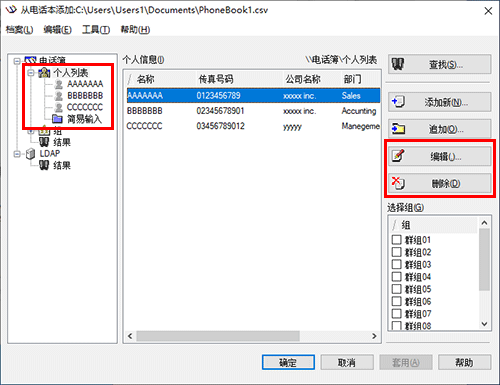Check the 群组08 checkbox
Screen dimensions: 500x385
396,326
